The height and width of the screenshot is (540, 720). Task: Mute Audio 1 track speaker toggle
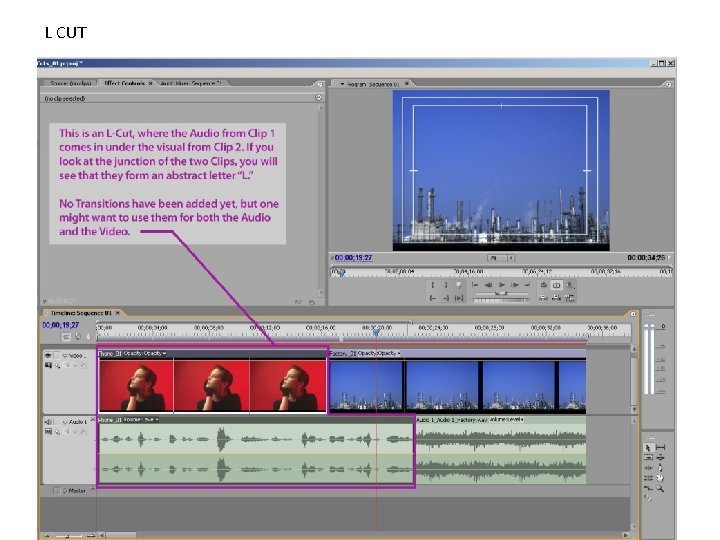(48, 422)
